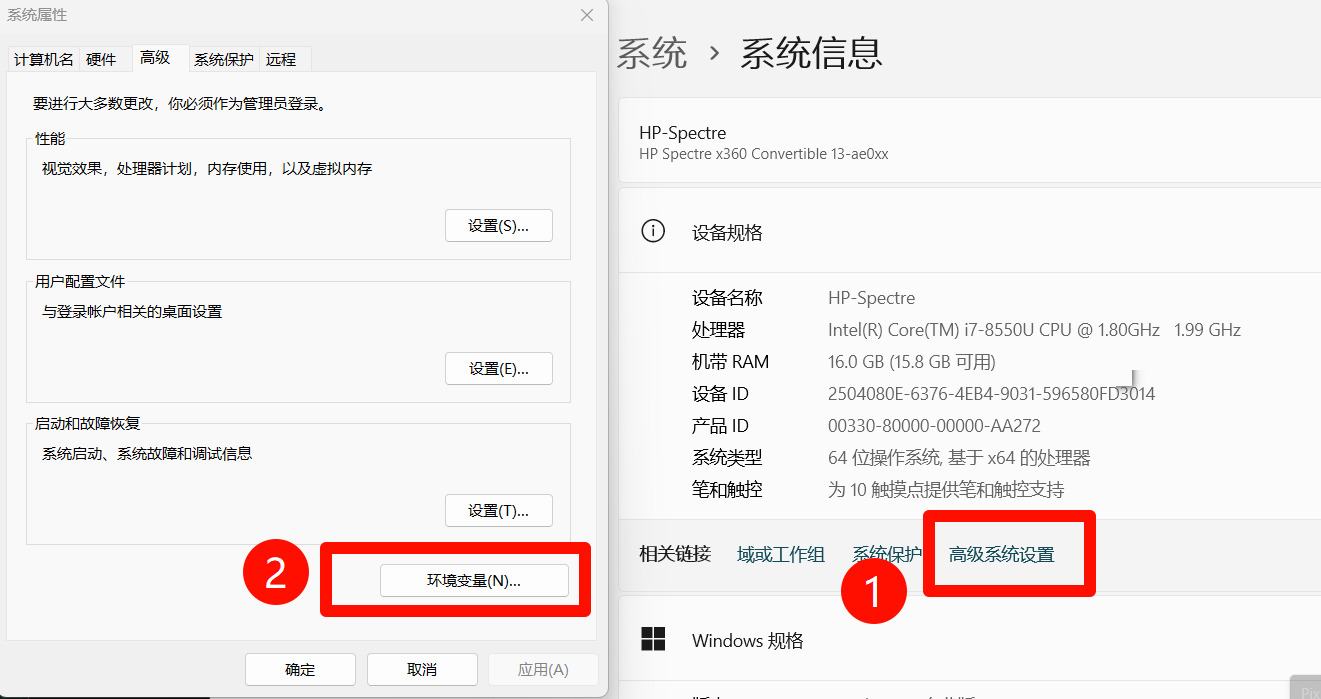Click the 与登录帐户相关的桌面设置 text

pos(132,312)
